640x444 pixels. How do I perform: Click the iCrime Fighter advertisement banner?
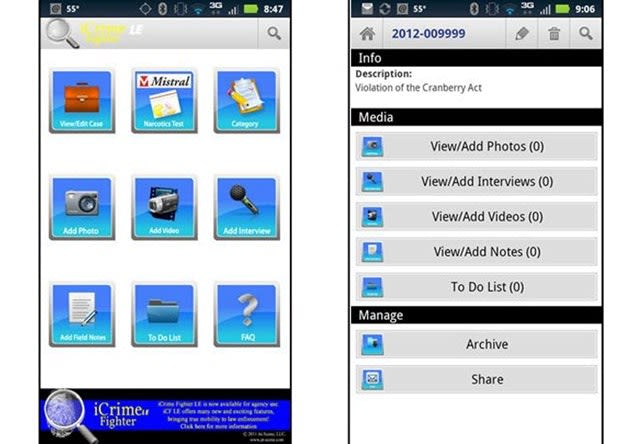(x=165, y=414)
